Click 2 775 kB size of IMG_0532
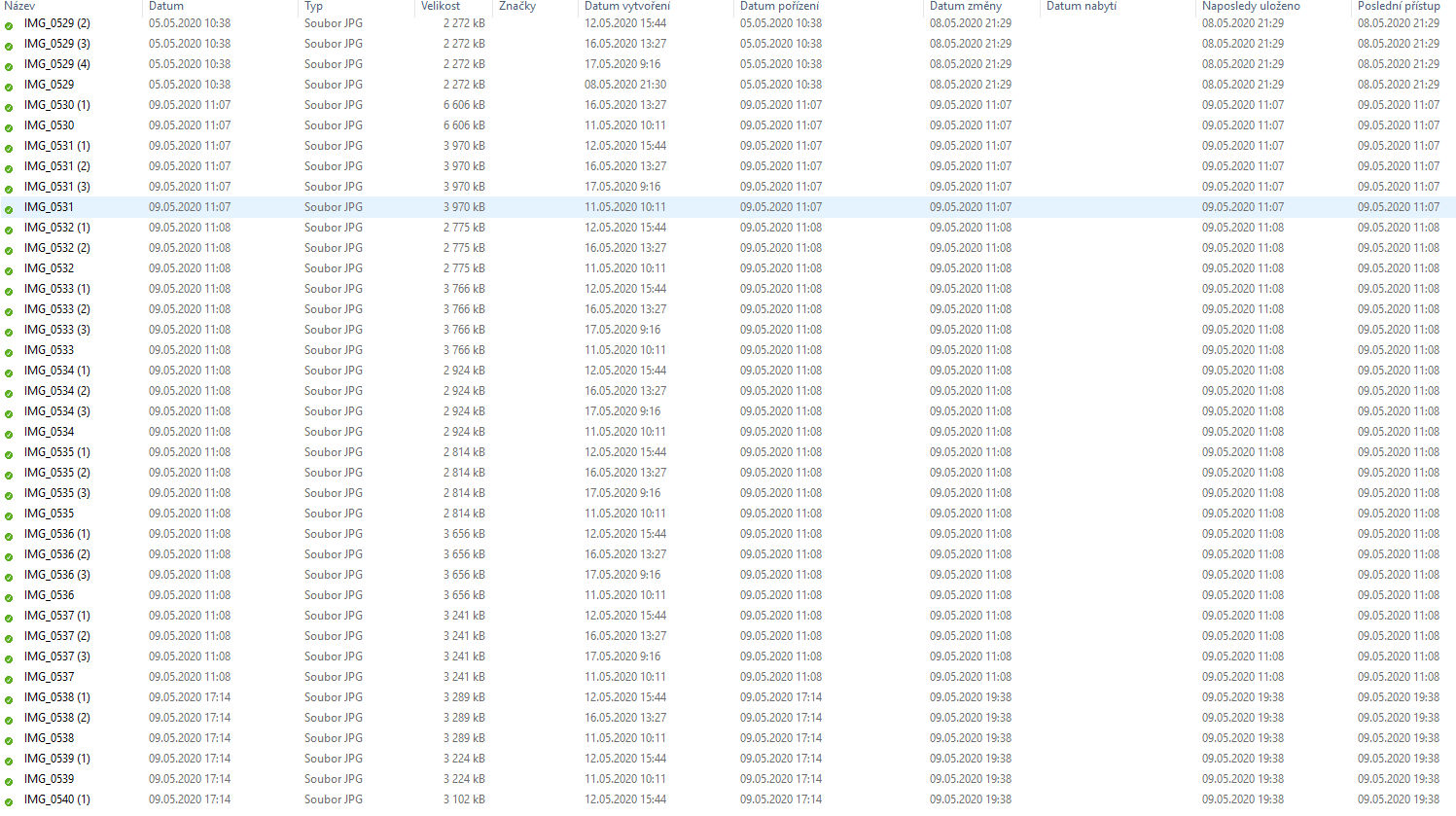Image resolution: width=1456 pixels, height=816 pixels. [464, 268]
